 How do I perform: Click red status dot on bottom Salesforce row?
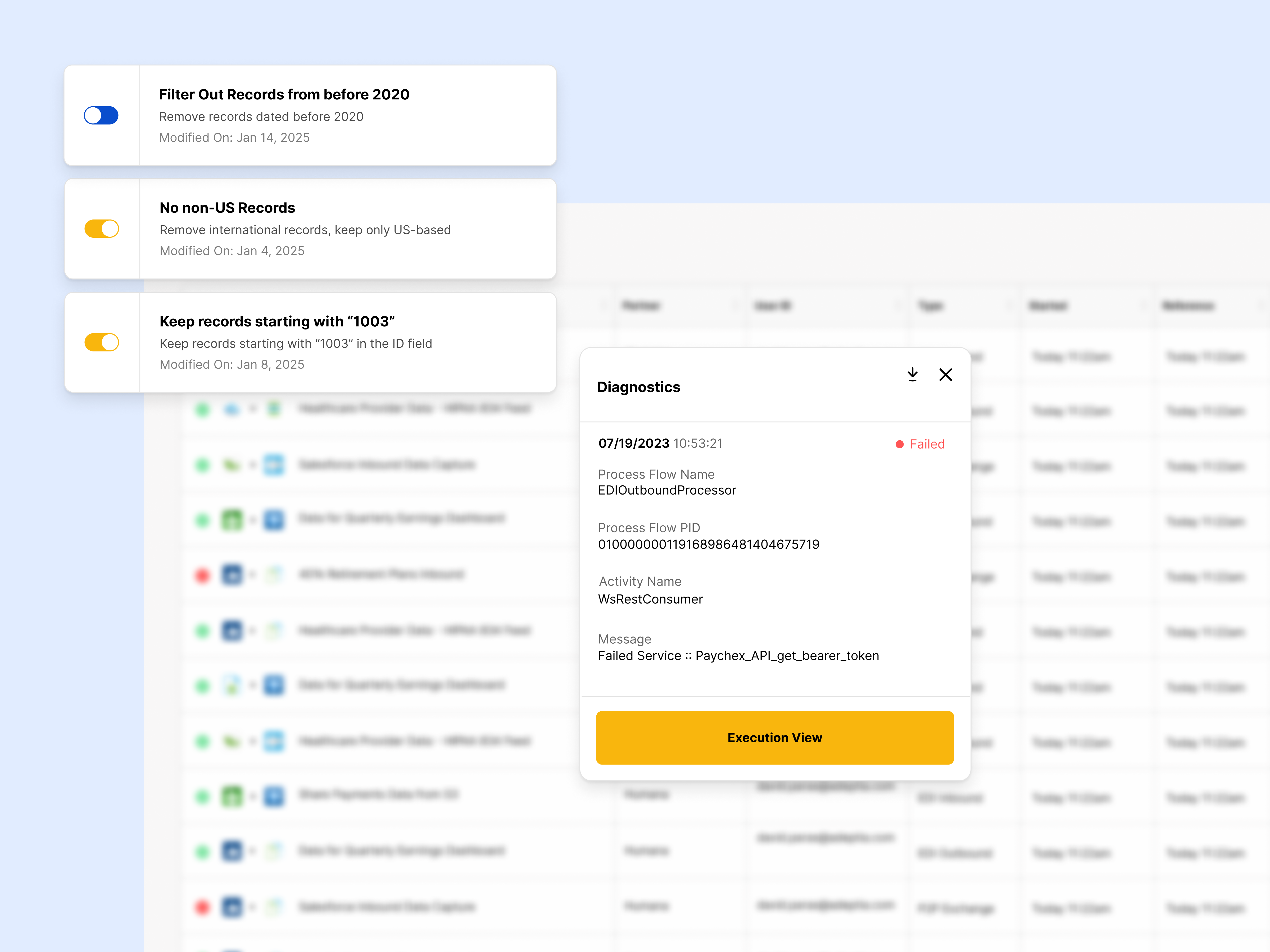pyautogui.click(x=202, y=907)
